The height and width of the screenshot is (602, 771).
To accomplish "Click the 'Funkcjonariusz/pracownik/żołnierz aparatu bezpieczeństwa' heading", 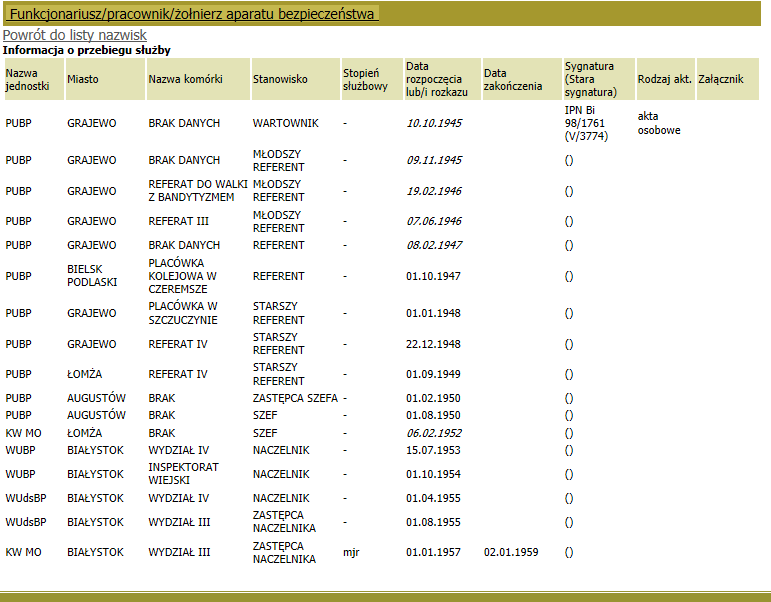I will pos(193,14).
